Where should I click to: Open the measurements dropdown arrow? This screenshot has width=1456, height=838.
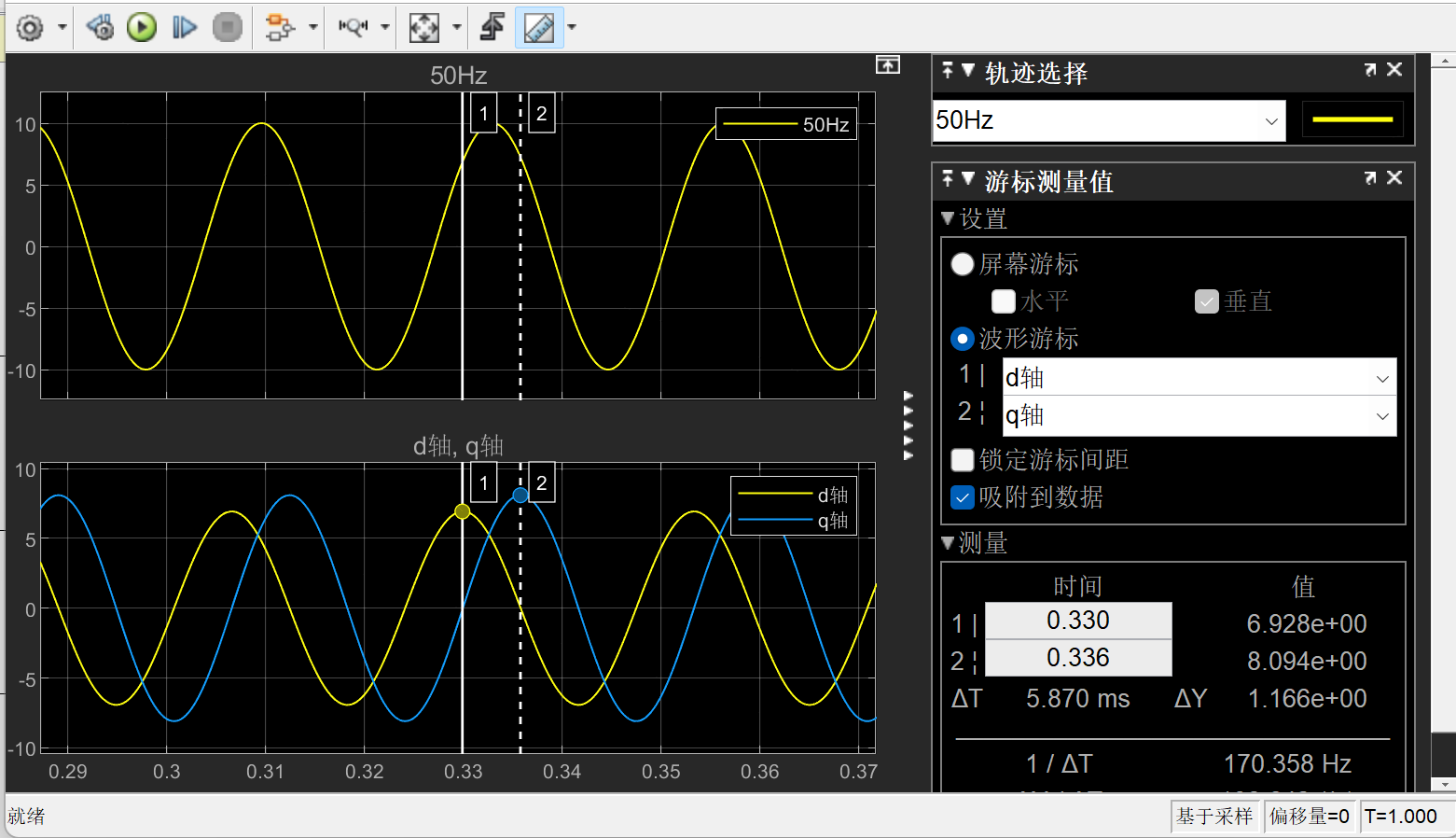click(x=571, y=28)
